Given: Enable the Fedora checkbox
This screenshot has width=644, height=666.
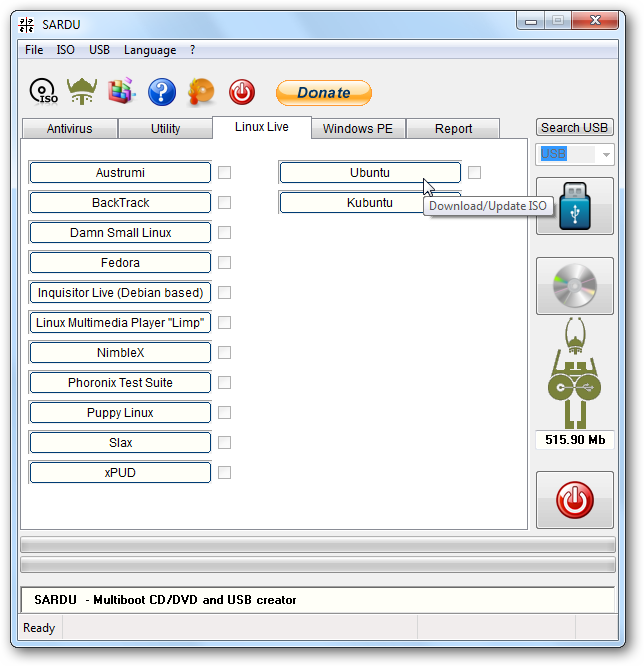Looking at the screenshot, I should 224,262.
